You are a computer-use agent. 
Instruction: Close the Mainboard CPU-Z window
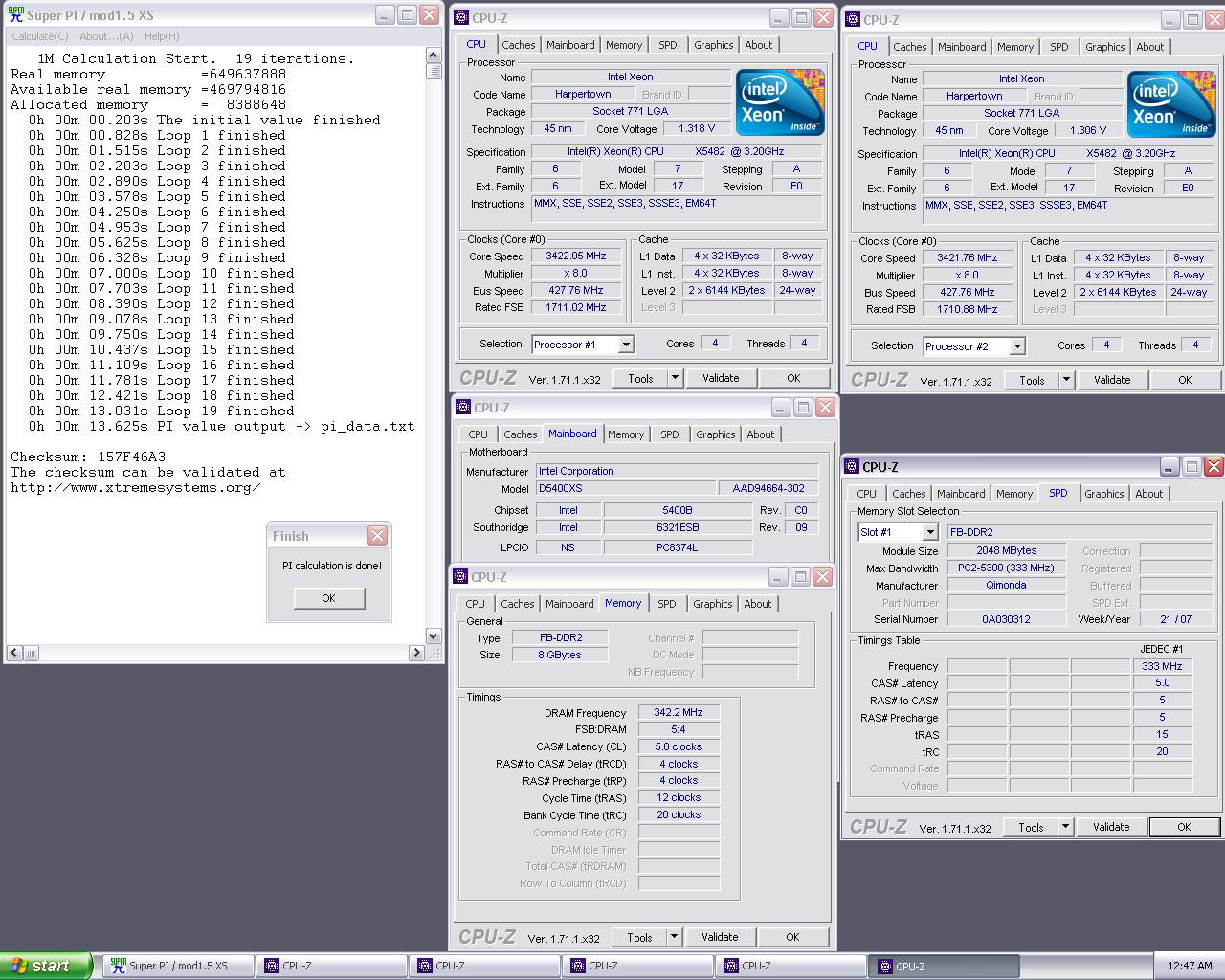click(825, 408)
